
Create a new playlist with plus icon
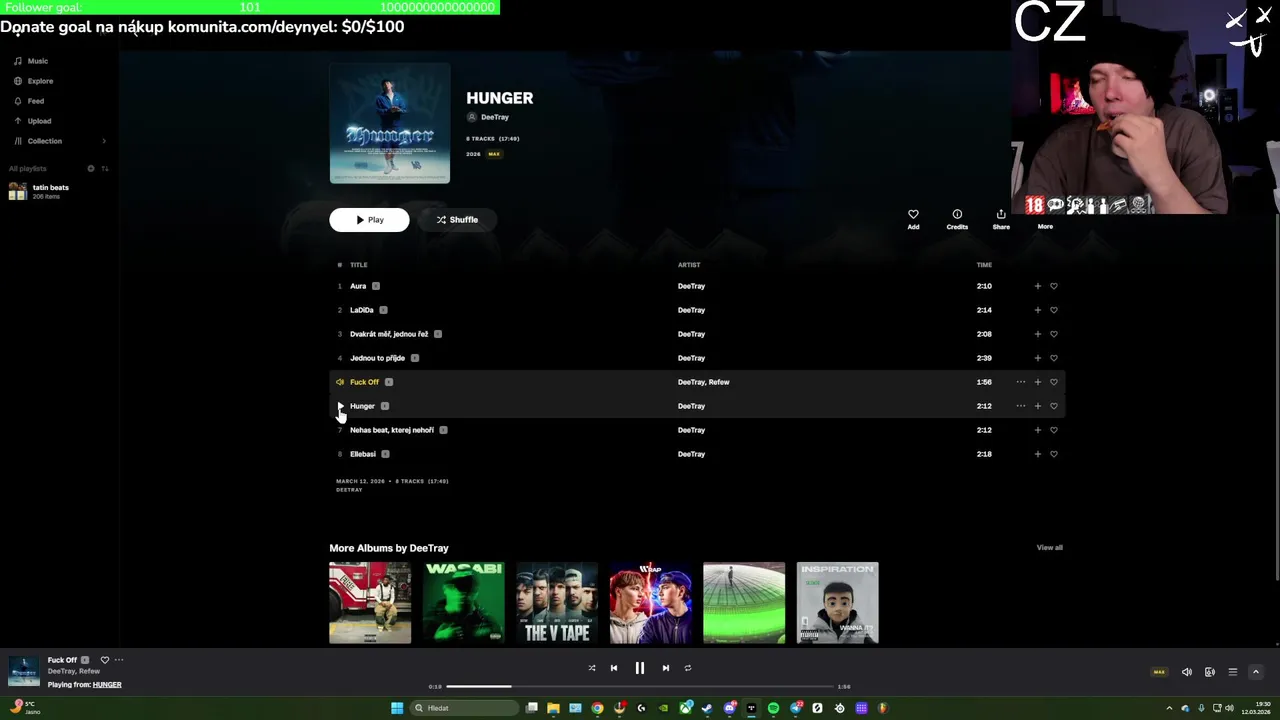(90, 168)
